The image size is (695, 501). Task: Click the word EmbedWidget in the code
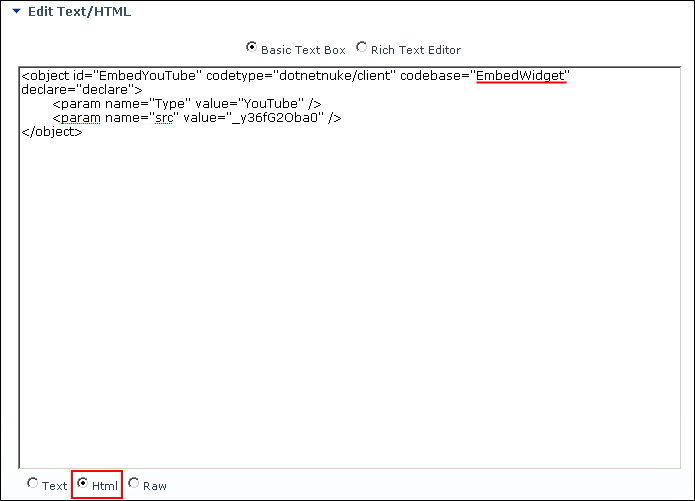520,76
